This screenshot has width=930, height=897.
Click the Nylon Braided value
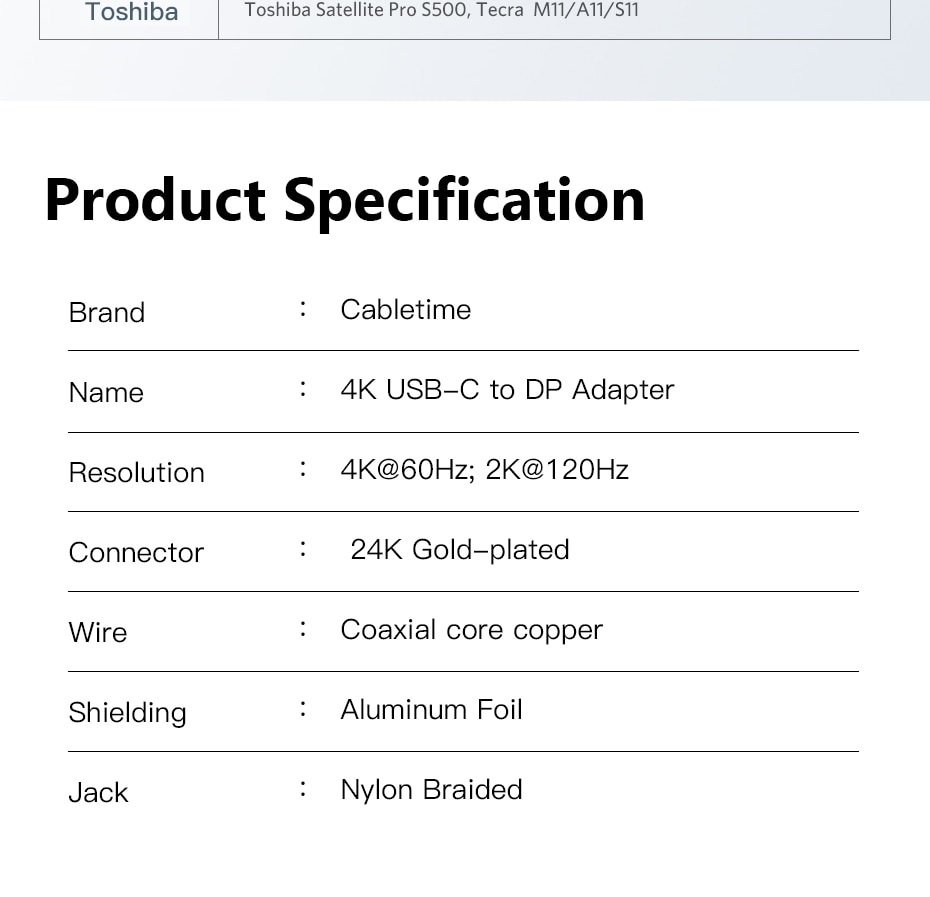point(431,790)
